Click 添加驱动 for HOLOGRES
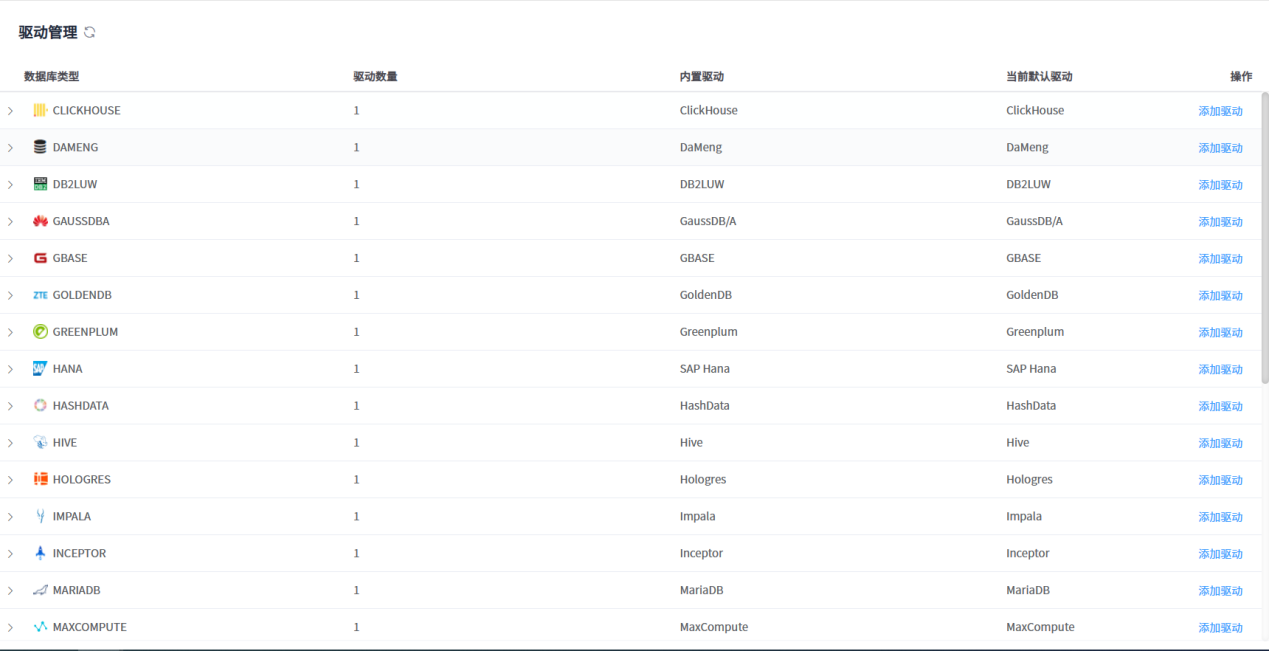The width and height of the screenshot is (1269, 651). pos(1220,480)
